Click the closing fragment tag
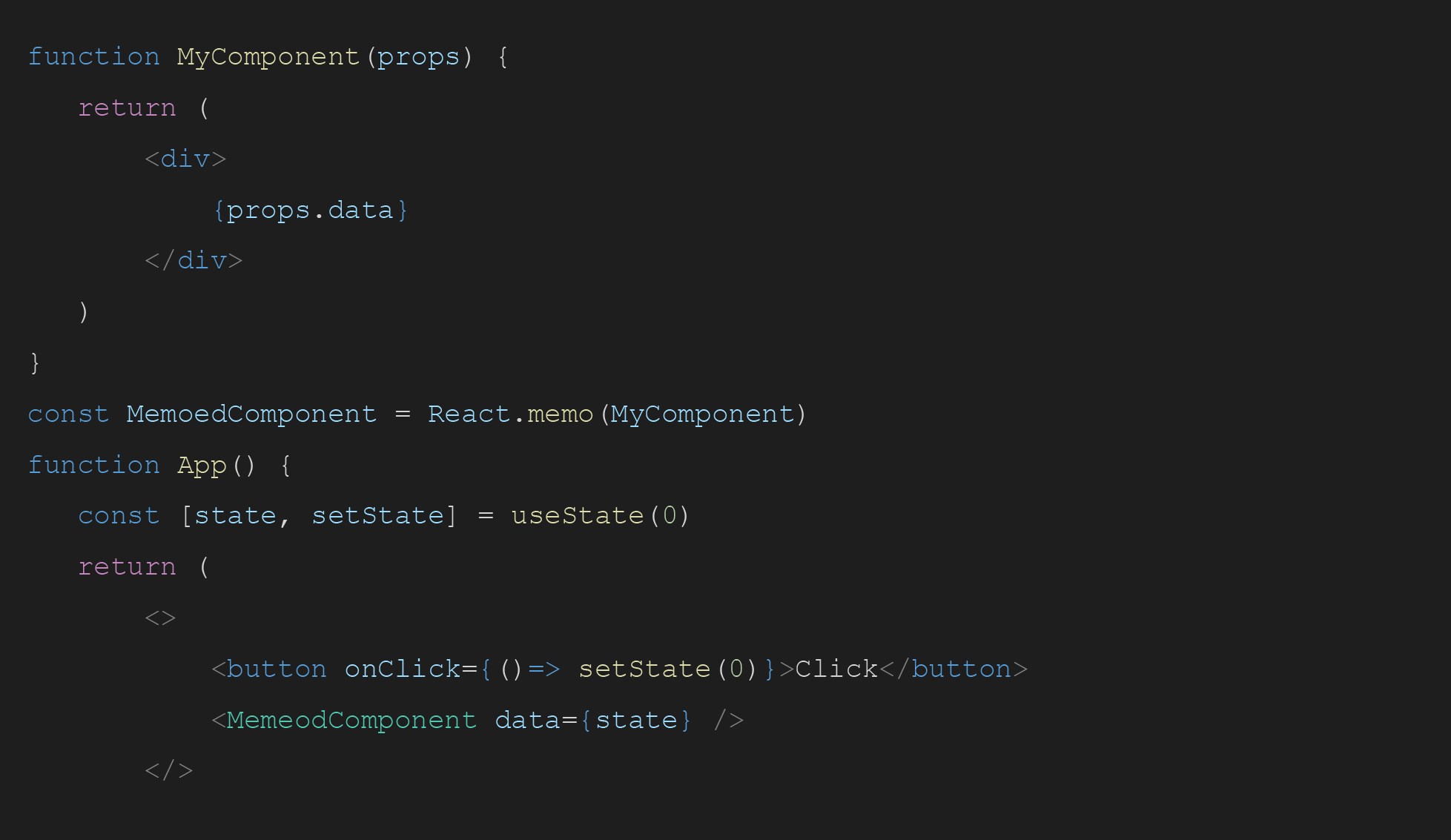 (169, 771)
